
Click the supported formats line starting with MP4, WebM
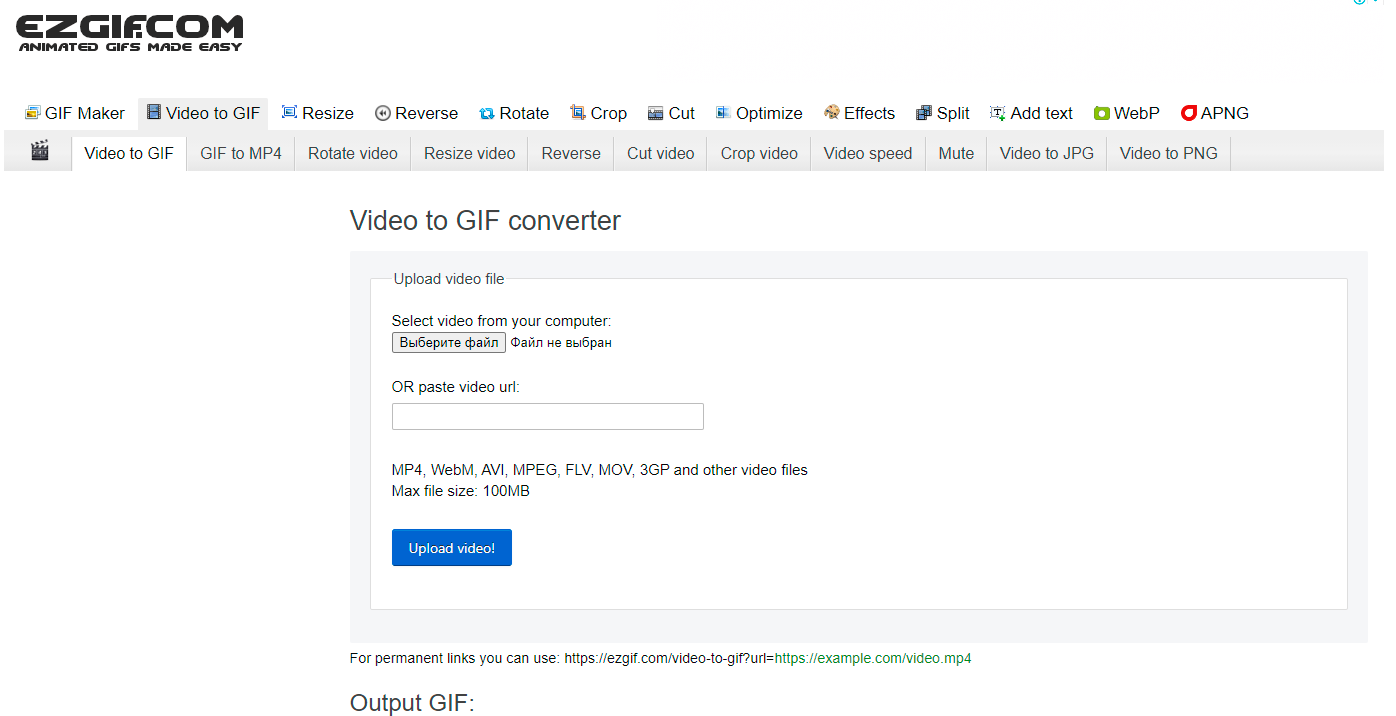(x=600, y=470)
